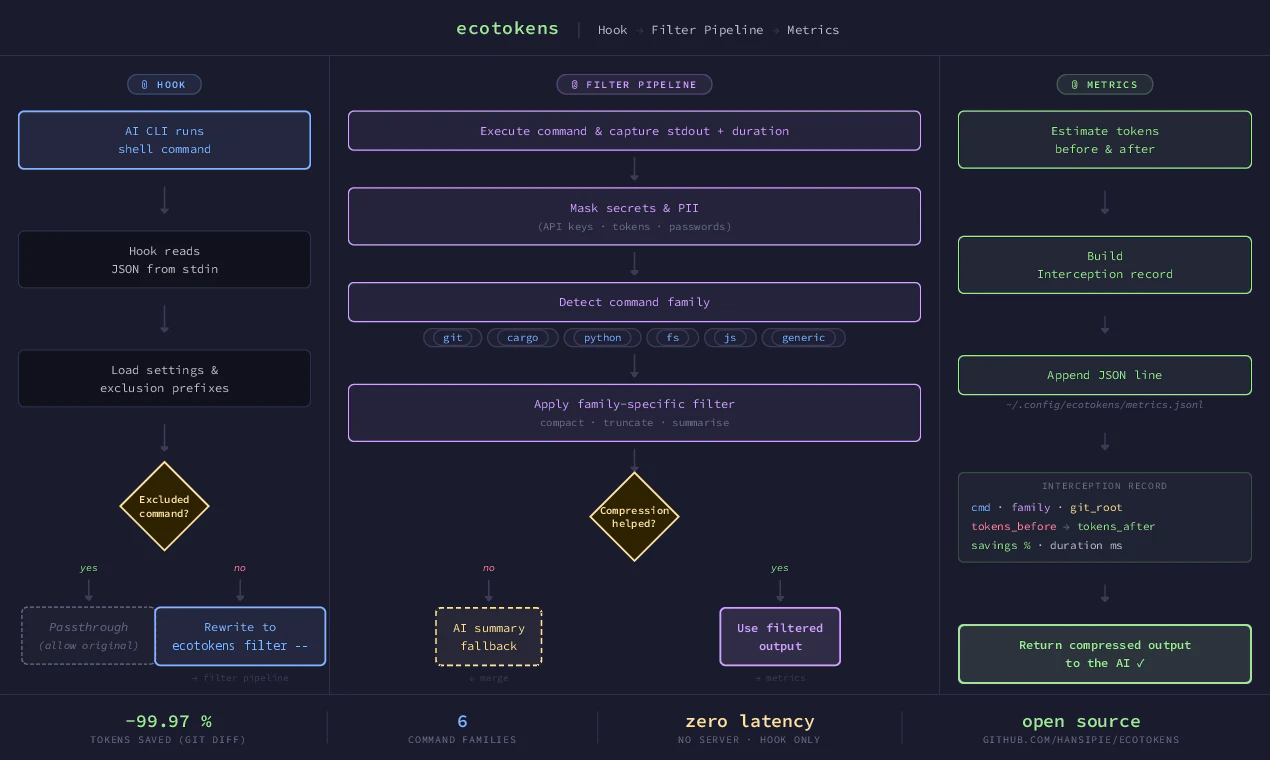Click the '→ filter pipeline' note
Viewport: 1270px width, 760px height.
[240, 678]
